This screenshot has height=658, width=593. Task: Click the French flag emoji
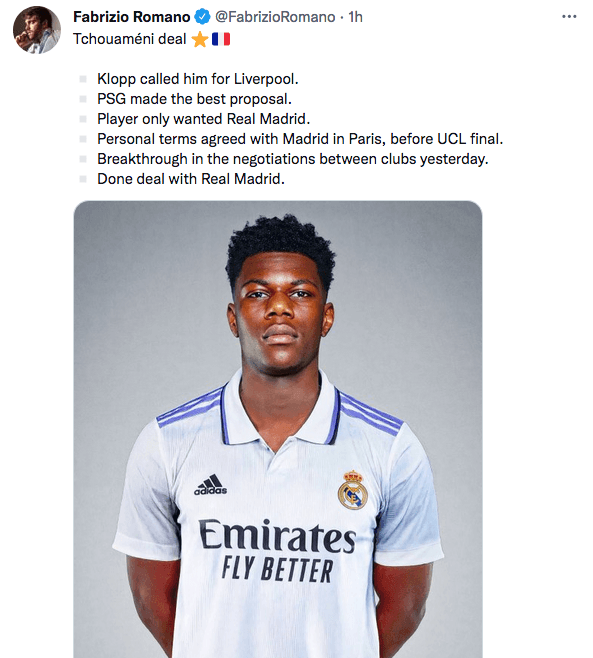221,39
